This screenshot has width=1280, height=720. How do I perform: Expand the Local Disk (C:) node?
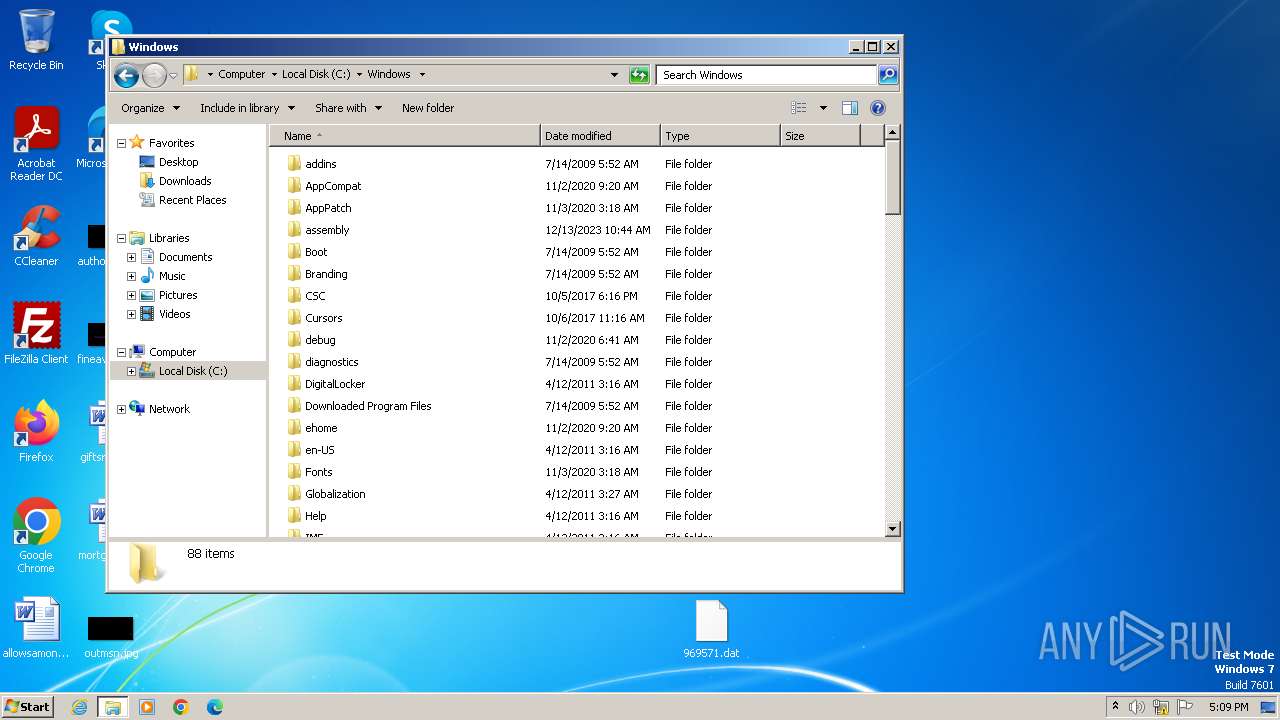coord(131,371)
